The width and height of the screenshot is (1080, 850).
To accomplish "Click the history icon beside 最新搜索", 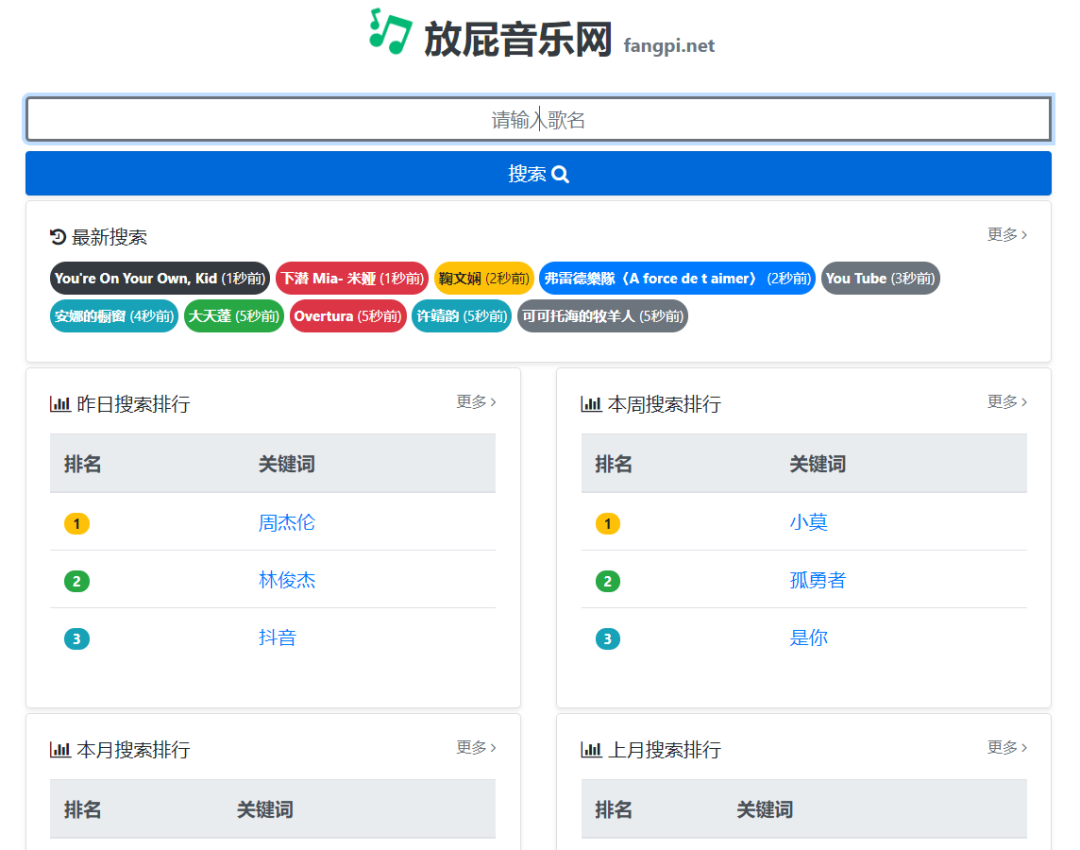I will click(x=58, y=237).
